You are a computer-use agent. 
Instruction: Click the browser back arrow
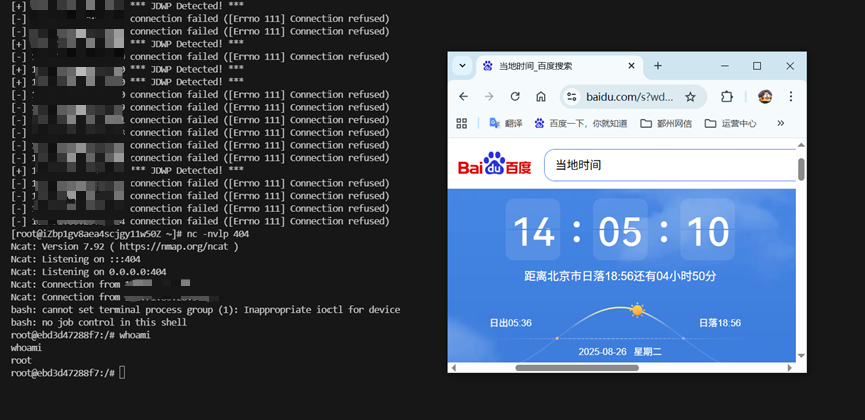click(463, 97)
